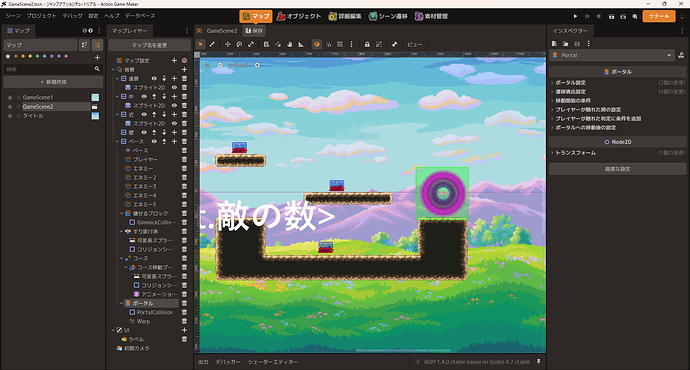Open the プロジェクト menu
The width and height of the screenshot is (690, 370).
click(41, 16)
